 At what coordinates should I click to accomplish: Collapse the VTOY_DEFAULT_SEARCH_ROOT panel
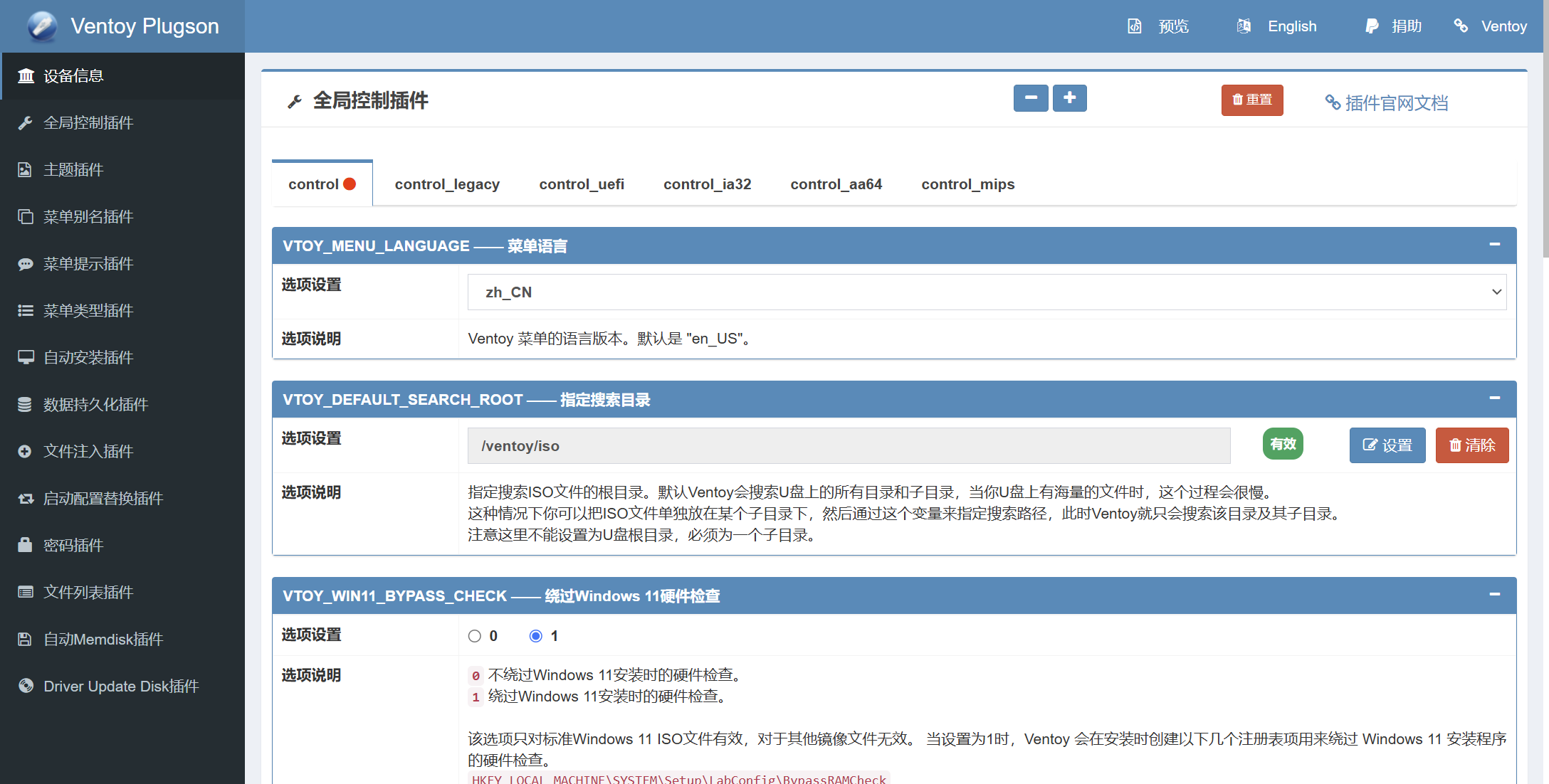coord(1495,398)
